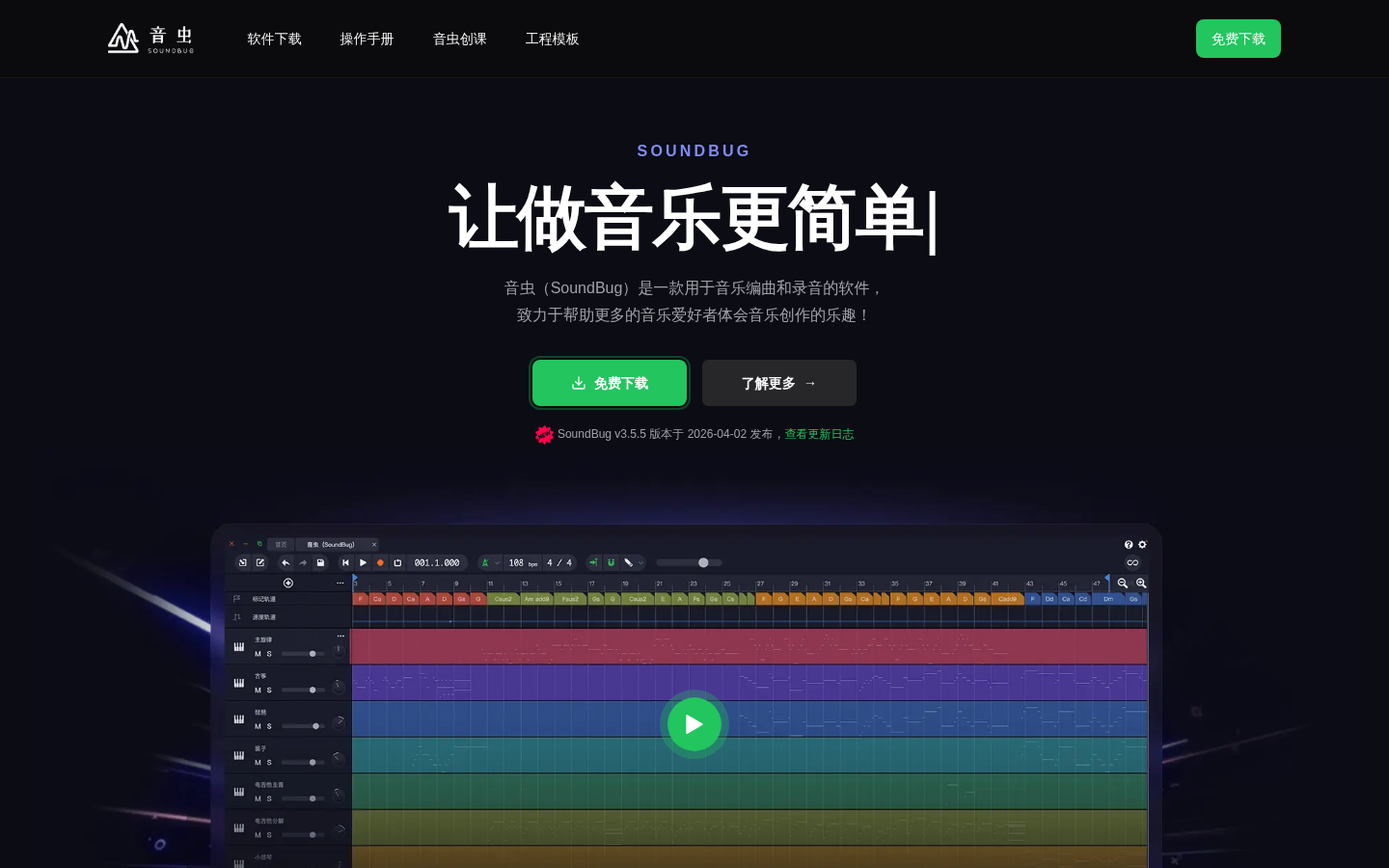Click the add track plus icon
1389x868 pixels.
click(288, 583)
